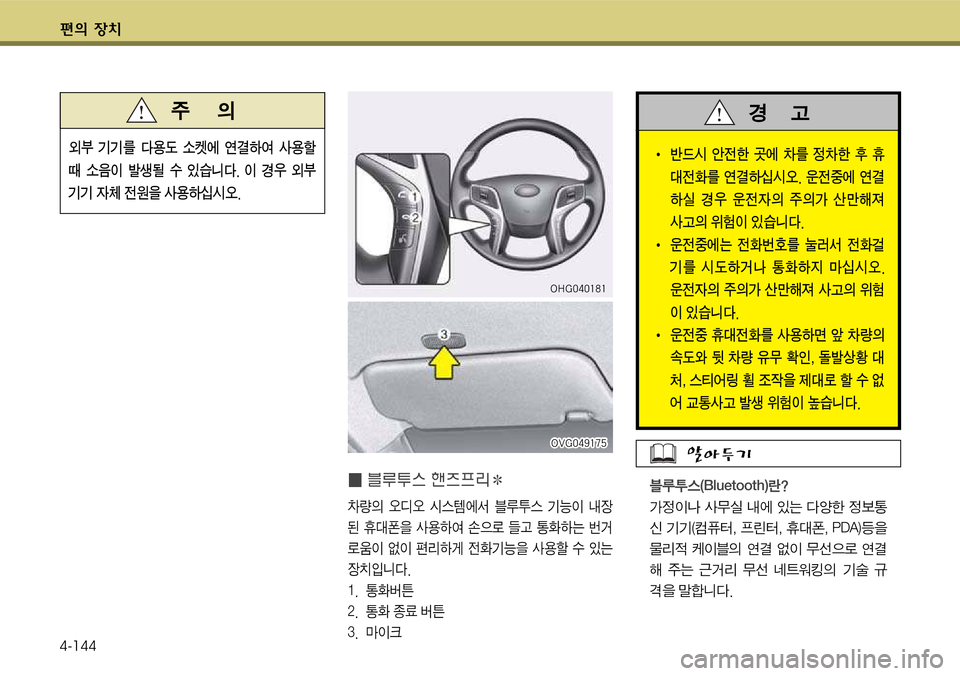The image size is (960, 676).
Task: Click the warning bullet starting '반드시 안전한 곳에'
Action: (770, 188)
